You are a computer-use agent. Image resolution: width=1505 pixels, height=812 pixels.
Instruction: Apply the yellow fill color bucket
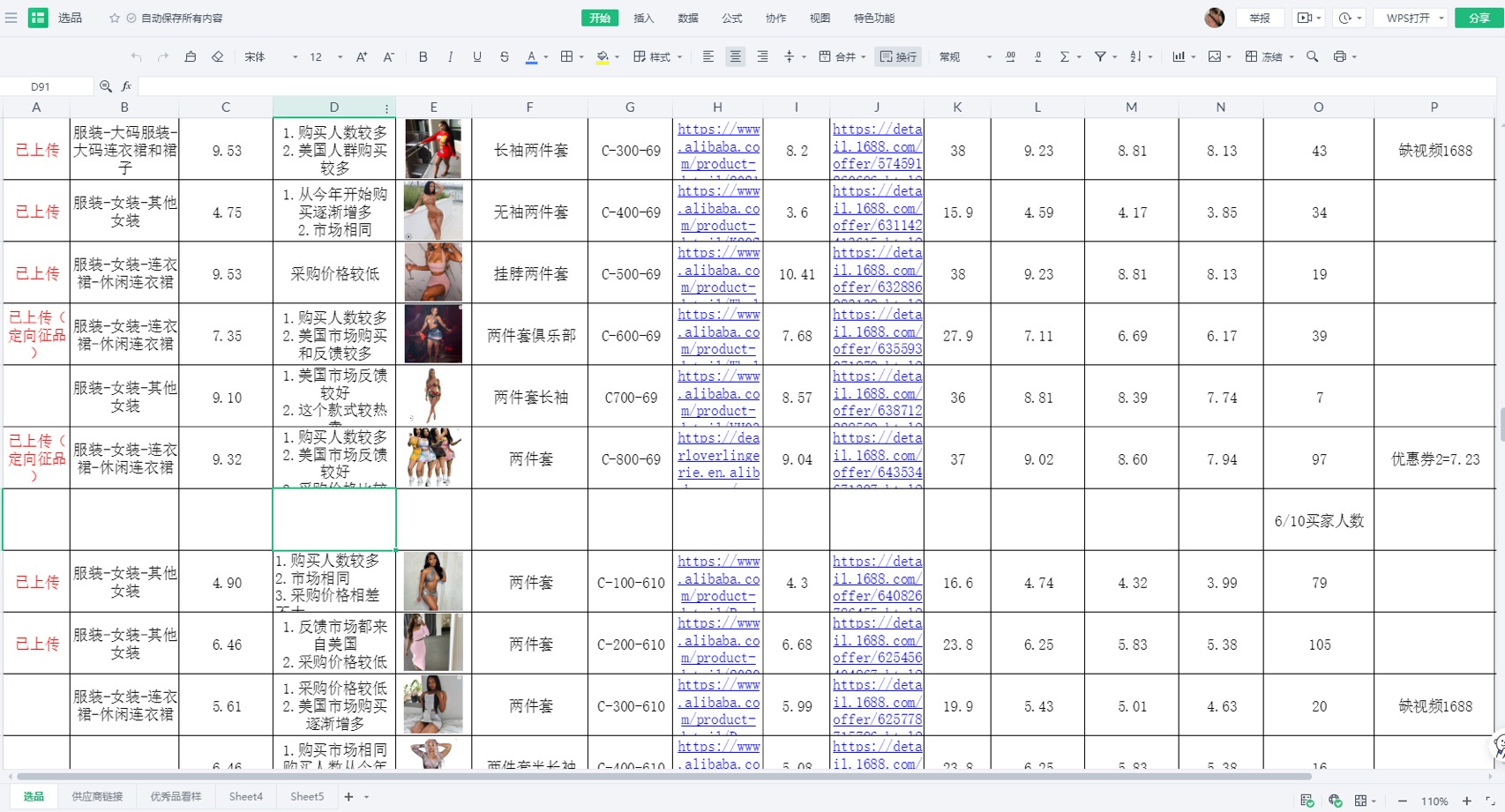603,56
